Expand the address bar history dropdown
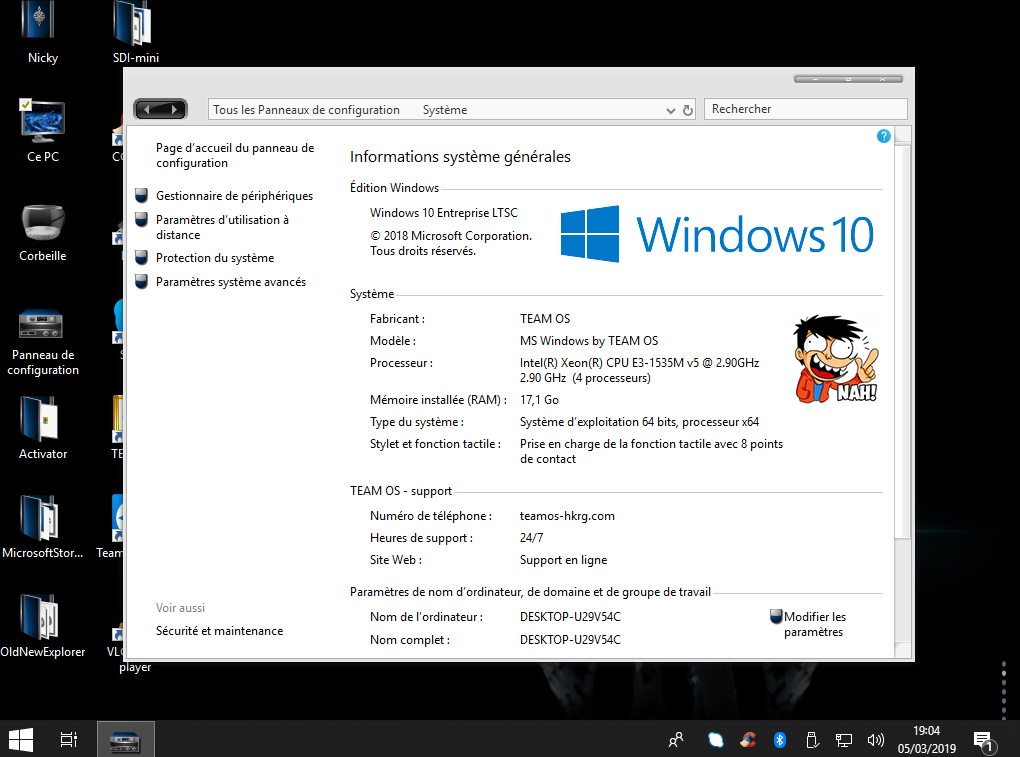The width and height of the screenshot is (1020, 757). [x=671, y=111]
